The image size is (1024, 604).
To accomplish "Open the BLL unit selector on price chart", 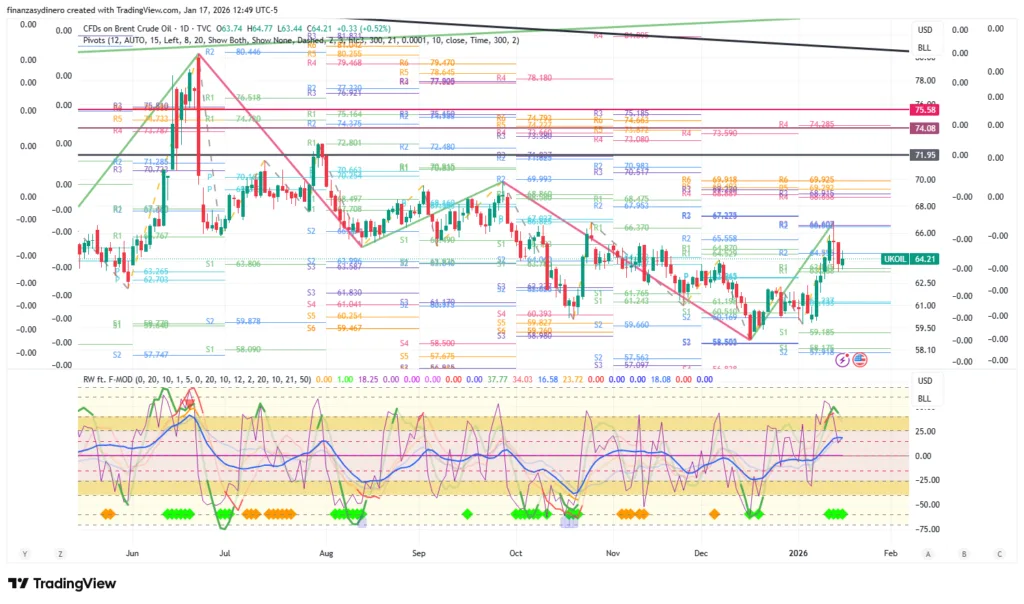I will coord(924,48).
